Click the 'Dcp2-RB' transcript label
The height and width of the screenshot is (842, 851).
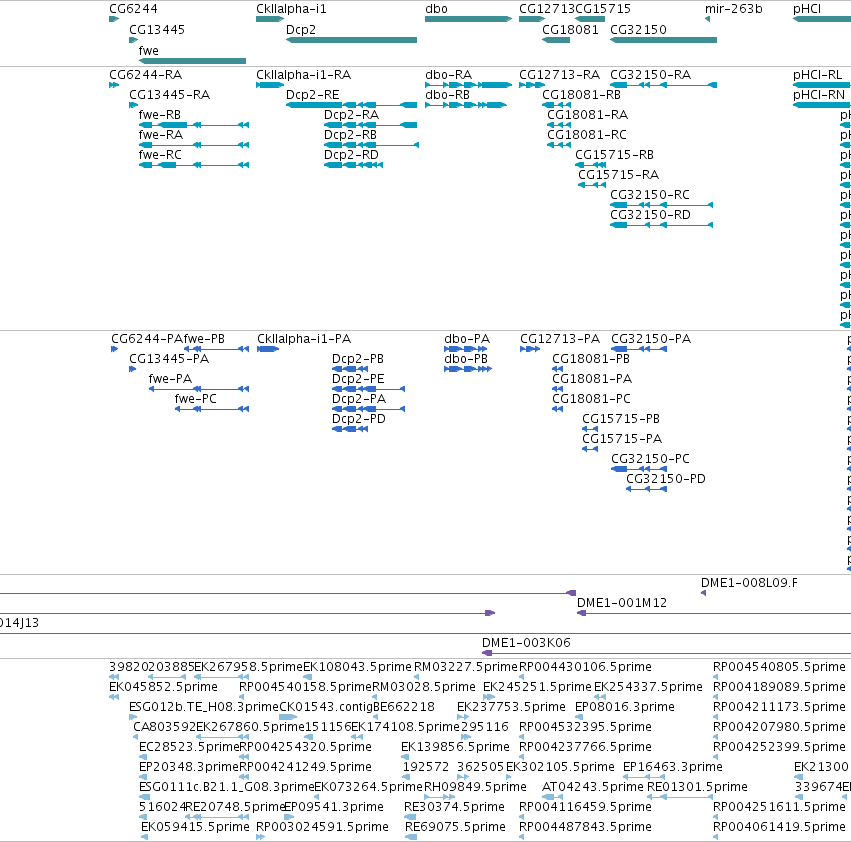(x=351, y=135)
